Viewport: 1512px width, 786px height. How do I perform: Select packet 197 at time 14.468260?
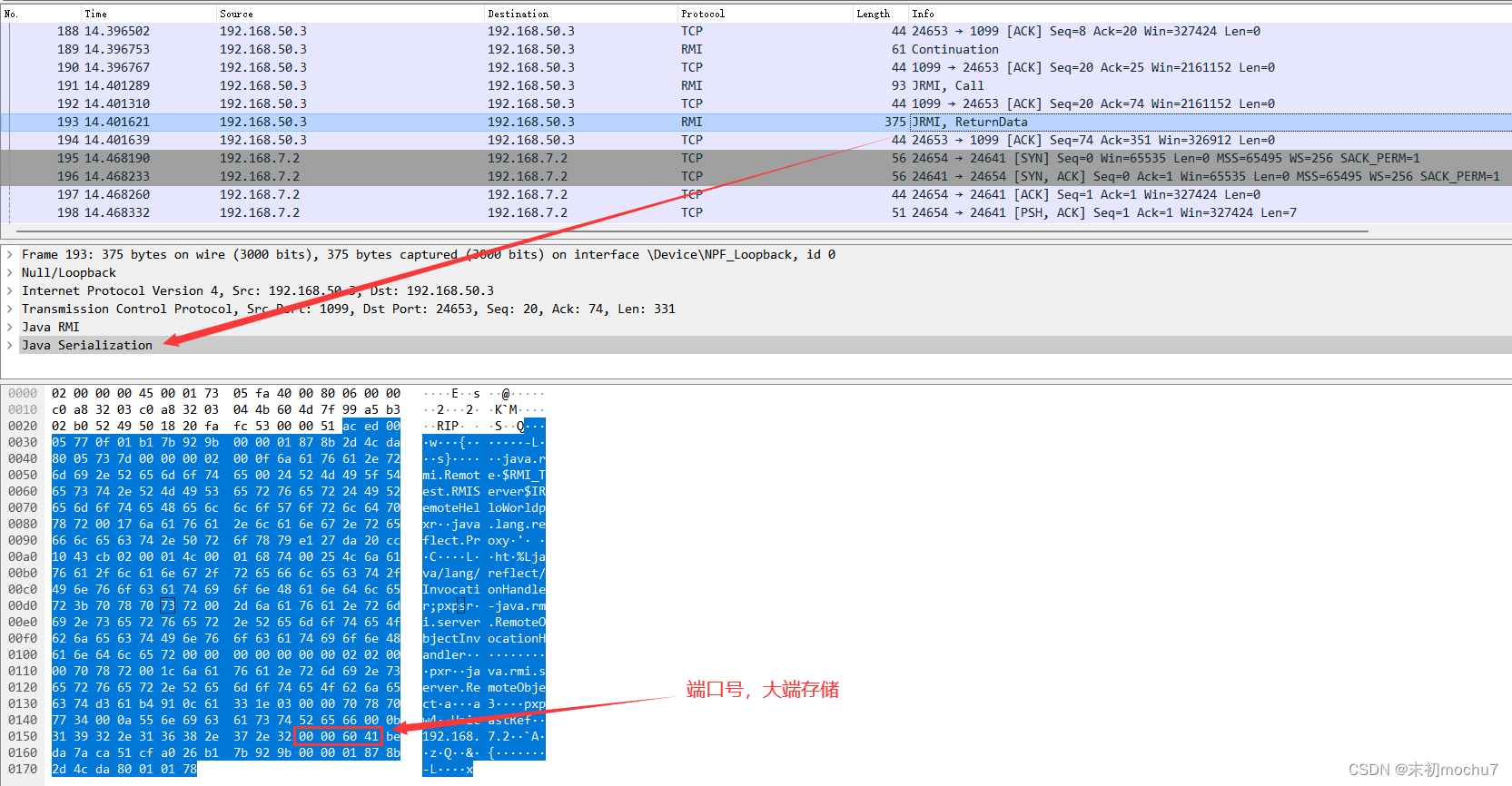[756, 195]
